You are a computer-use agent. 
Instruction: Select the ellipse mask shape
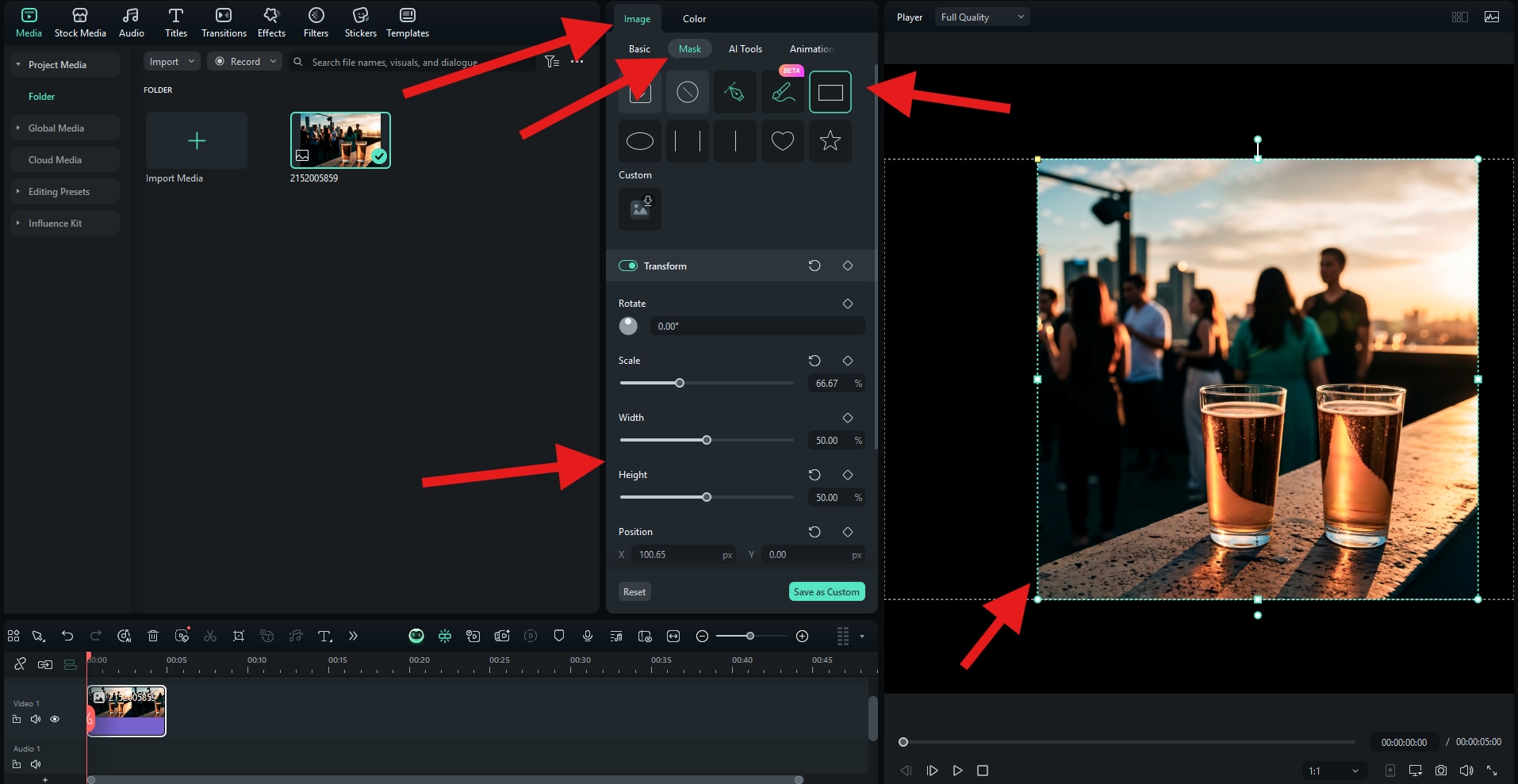(640, 141)
